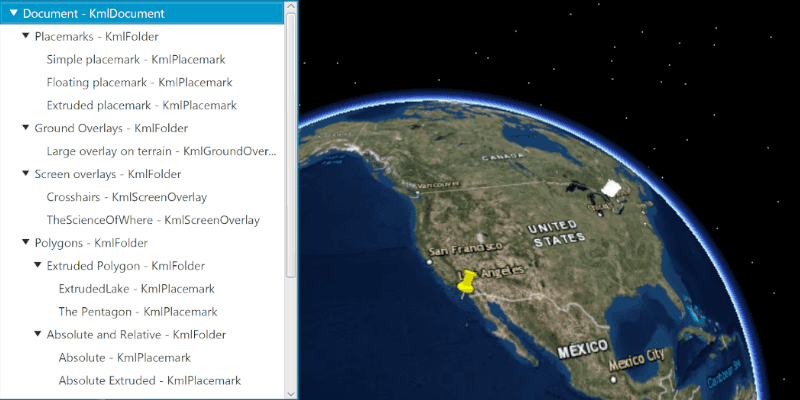Screen dimensions: 800x400
Task: Click the yellow pushpin placemark on globe
Action: point(467,284)
